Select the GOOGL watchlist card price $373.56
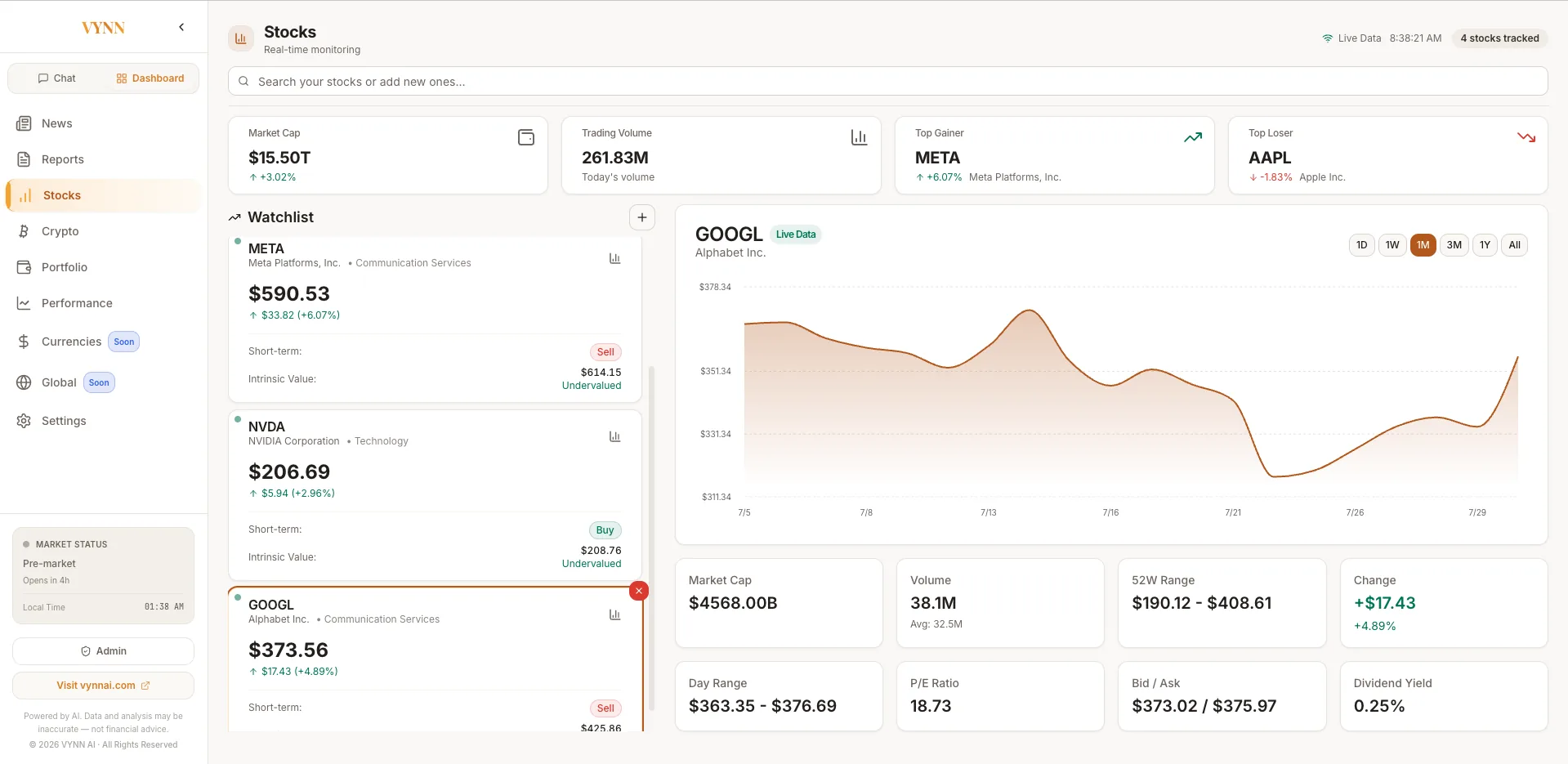 click(x=288, y=650)
